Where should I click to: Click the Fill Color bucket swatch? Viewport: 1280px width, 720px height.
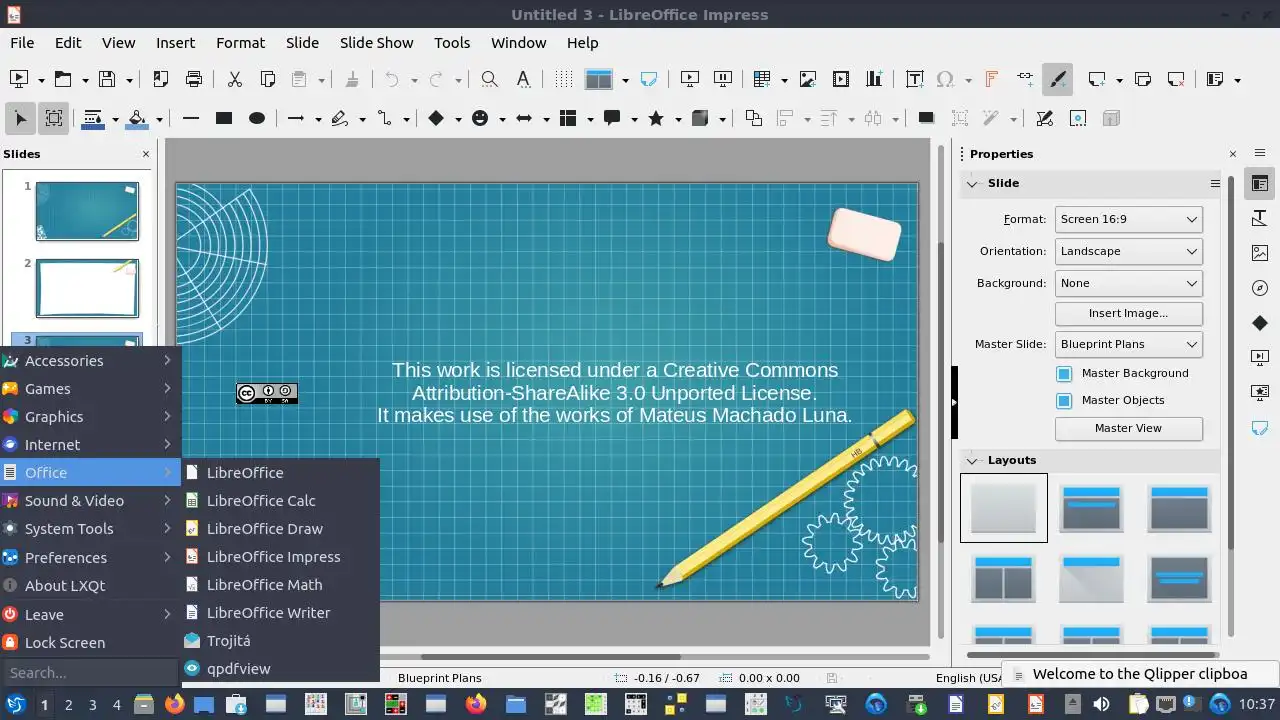(x=137, y=119)
